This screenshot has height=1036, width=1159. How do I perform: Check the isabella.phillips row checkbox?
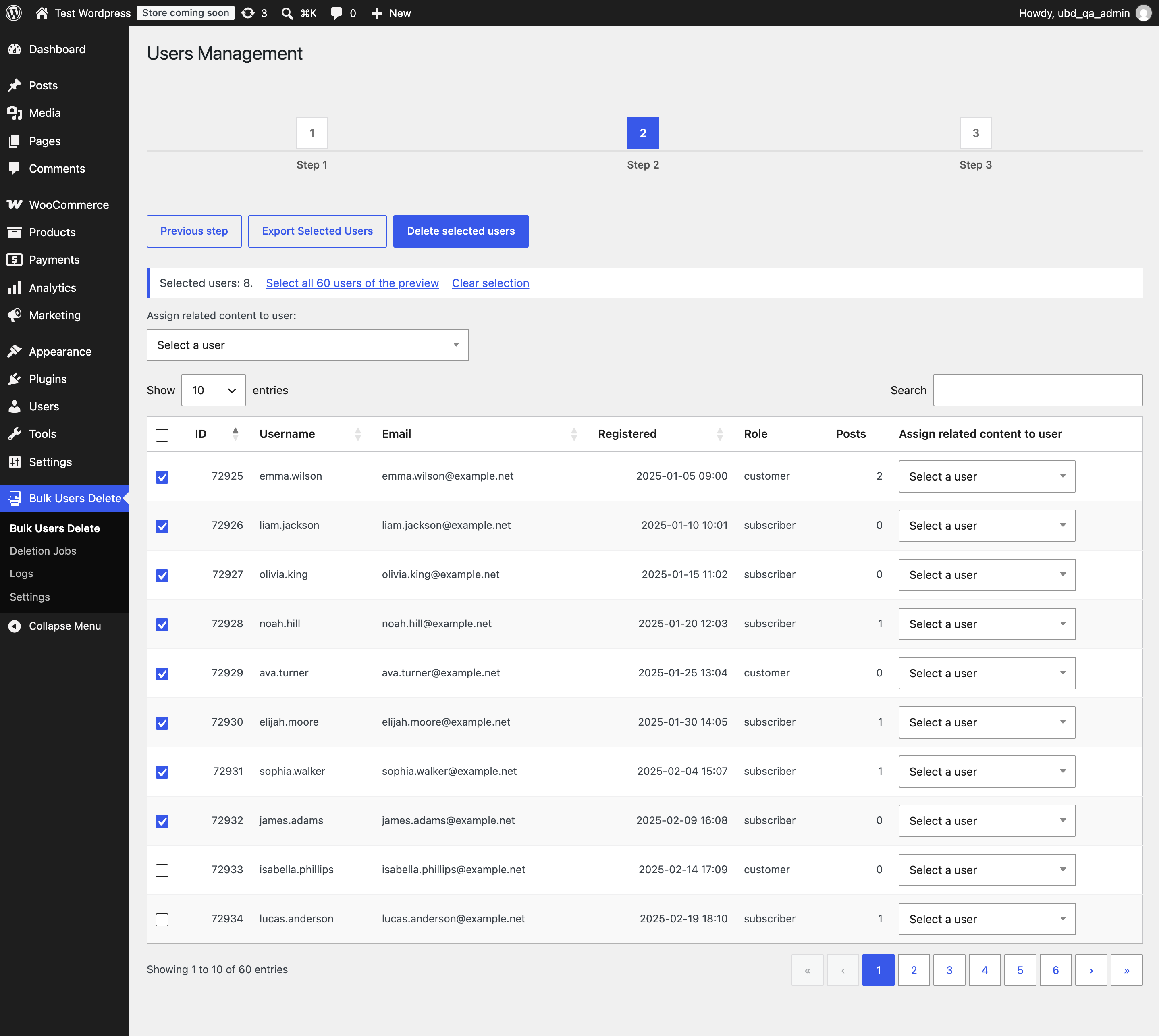pos(162,870)
